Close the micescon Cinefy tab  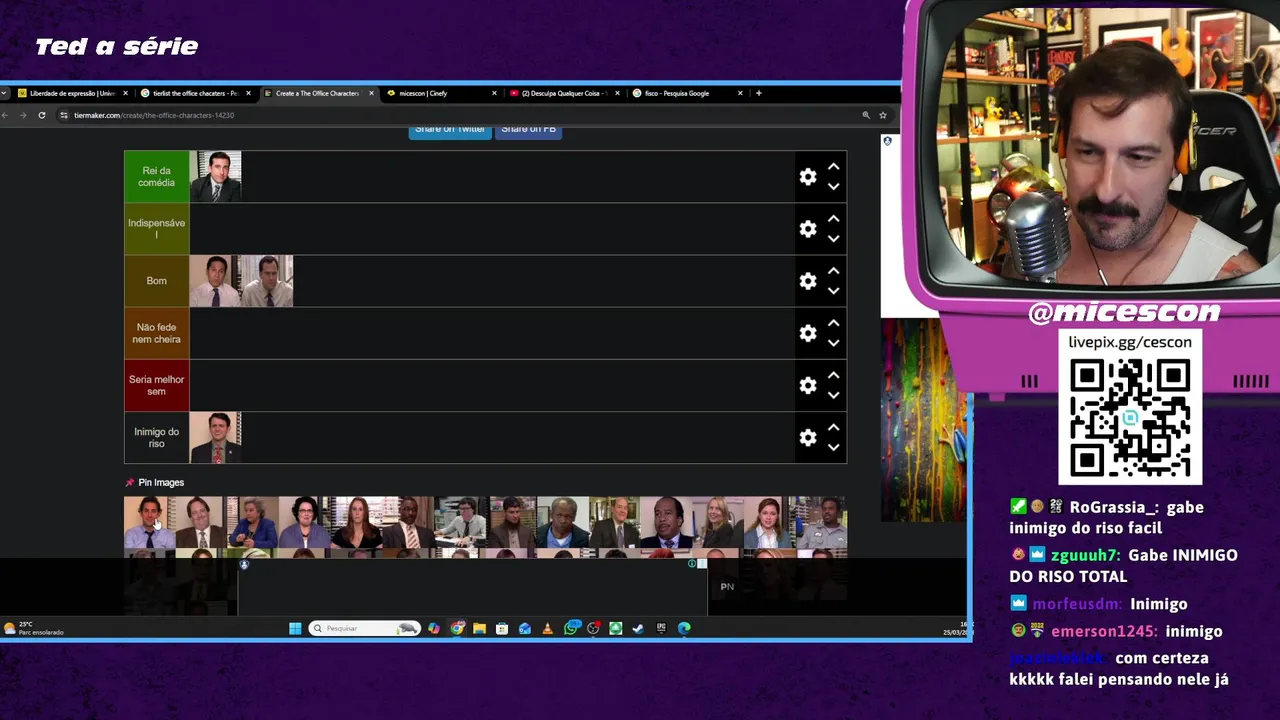[x=494, y=93]
